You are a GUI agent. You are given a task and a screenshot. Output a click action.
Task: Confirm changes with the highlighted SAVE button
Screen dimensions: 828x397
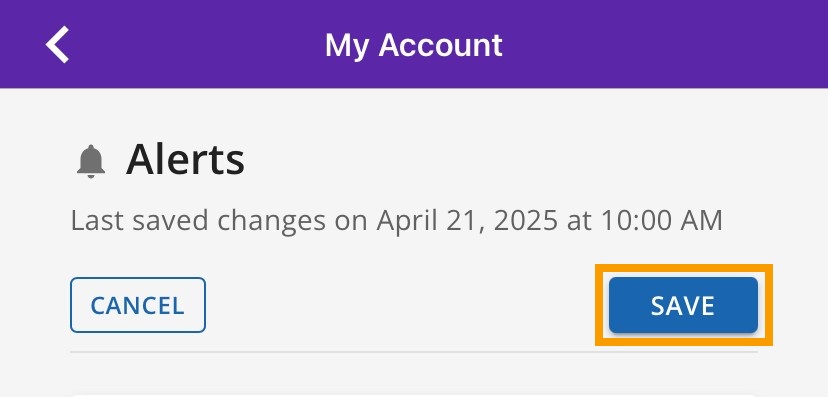click(683, 305)
